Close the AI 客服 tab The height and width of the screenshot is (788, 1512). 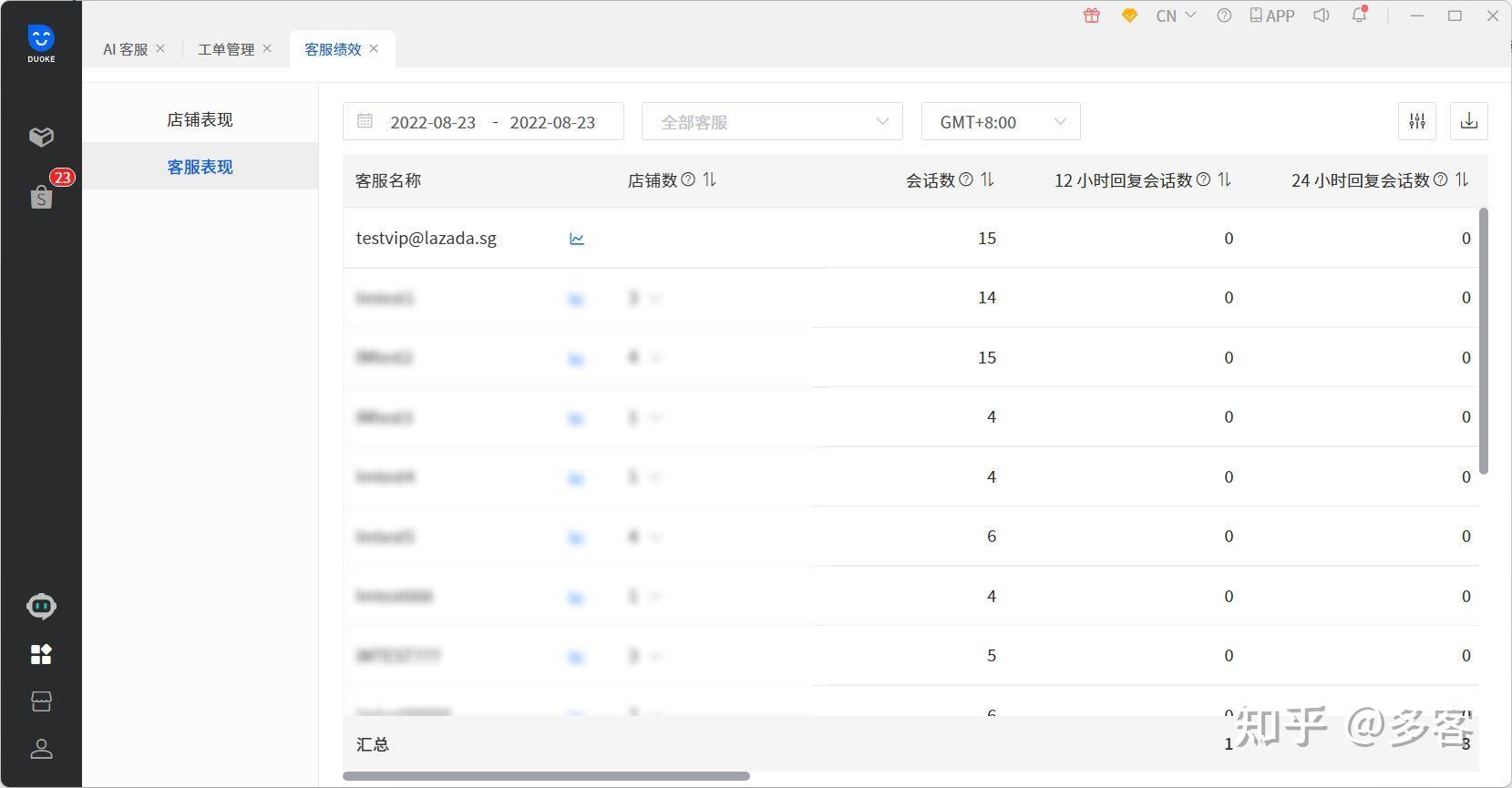pyautogui.click(x=160, y=48)
